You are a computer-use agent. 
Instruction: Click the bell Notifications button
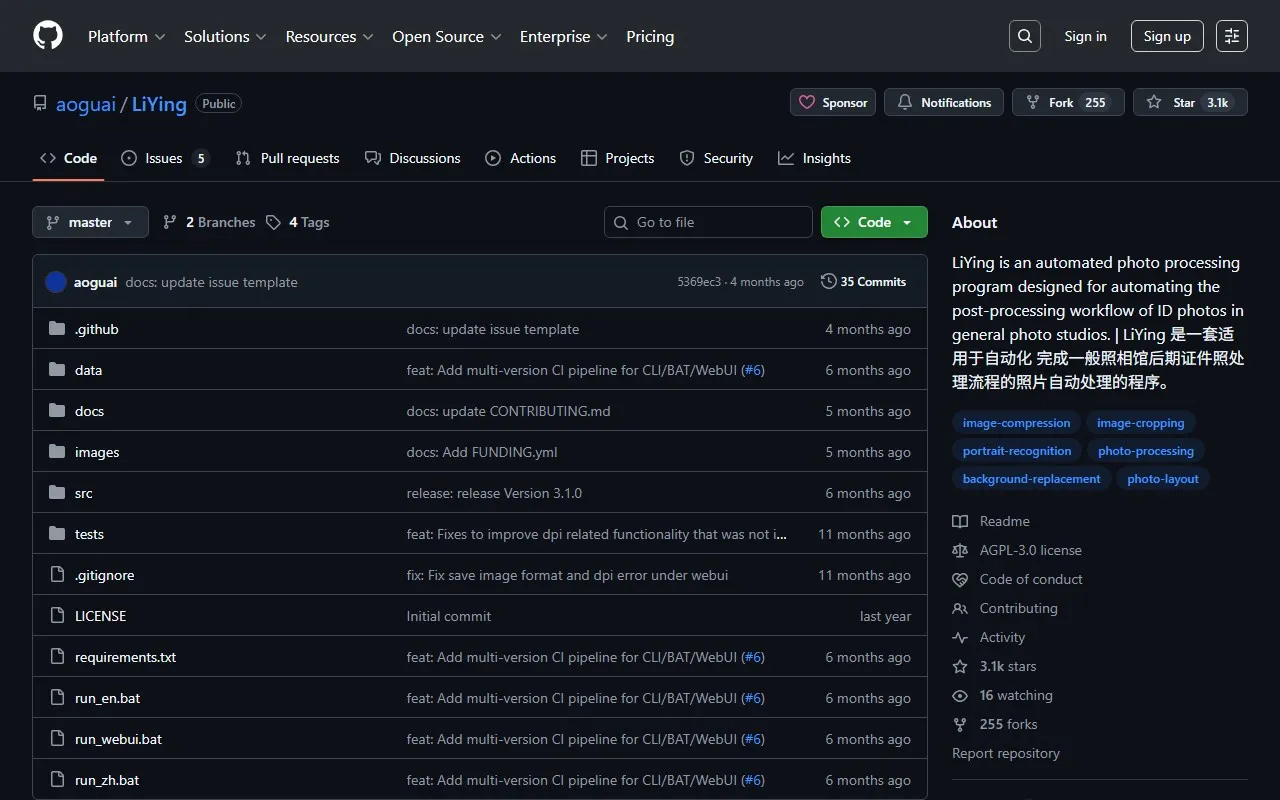(943, 102)
